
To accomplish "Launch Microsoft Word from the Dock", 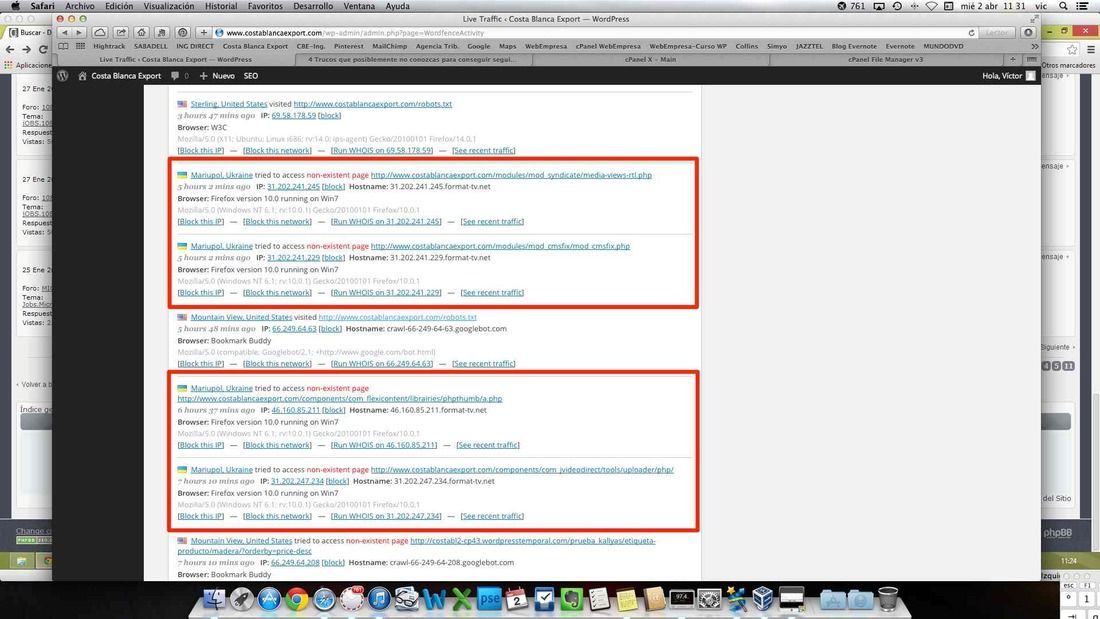I will point(434,600).
